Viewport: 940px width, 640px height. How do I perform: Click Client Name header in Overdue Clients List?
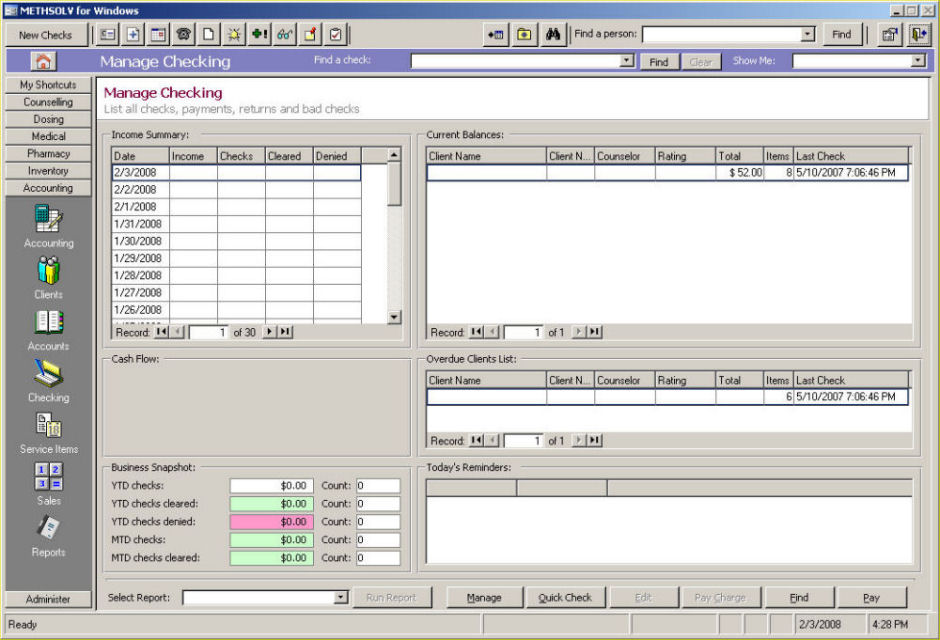[x=487, y=380]
